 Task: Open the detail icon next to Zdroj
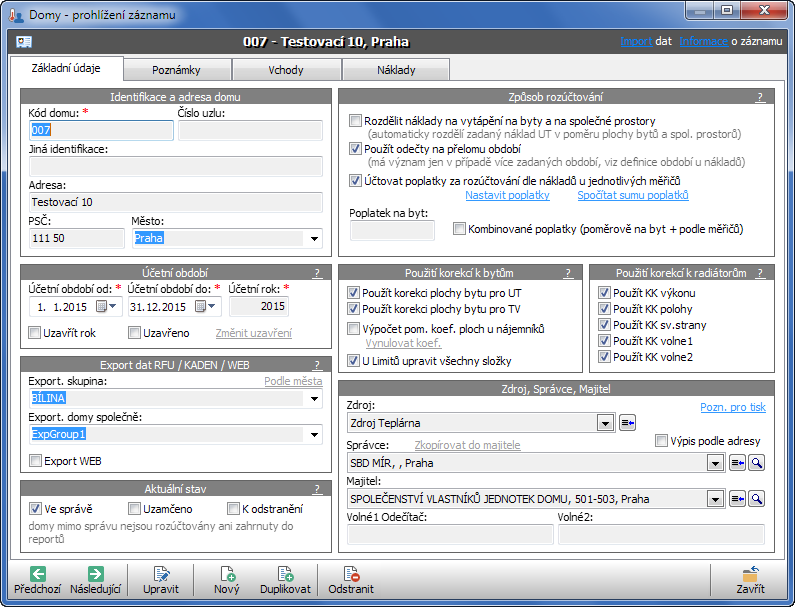click(628, 422)
